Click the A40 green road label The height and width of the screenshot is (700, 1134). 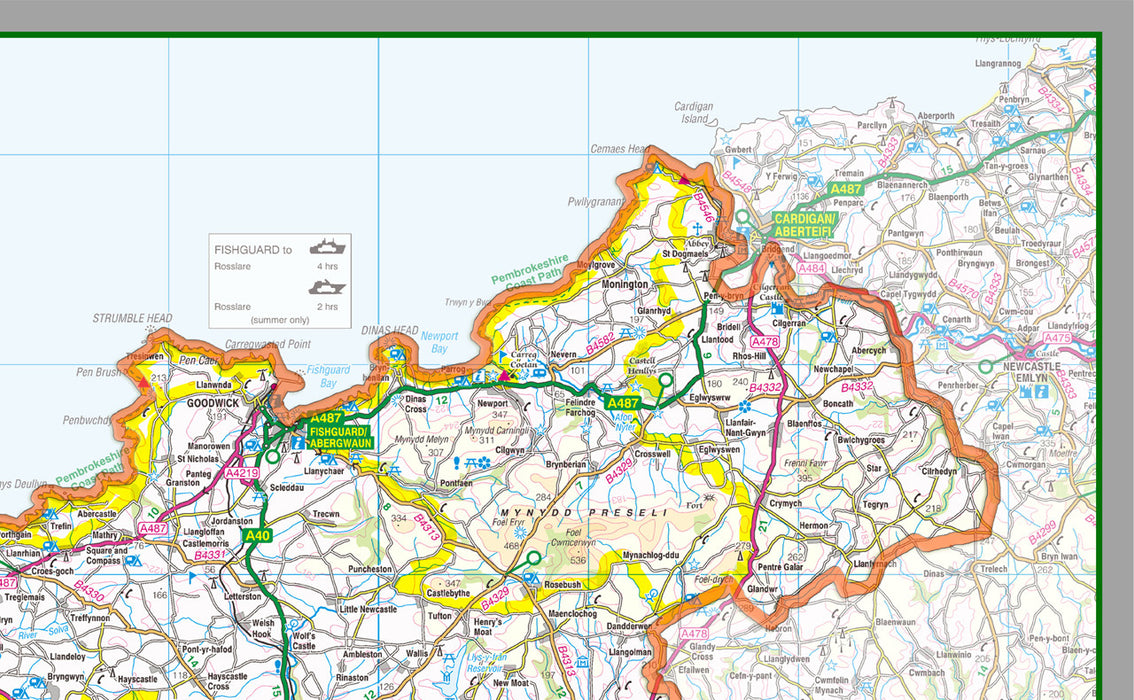pyautogui.click(x=257, y=536)
